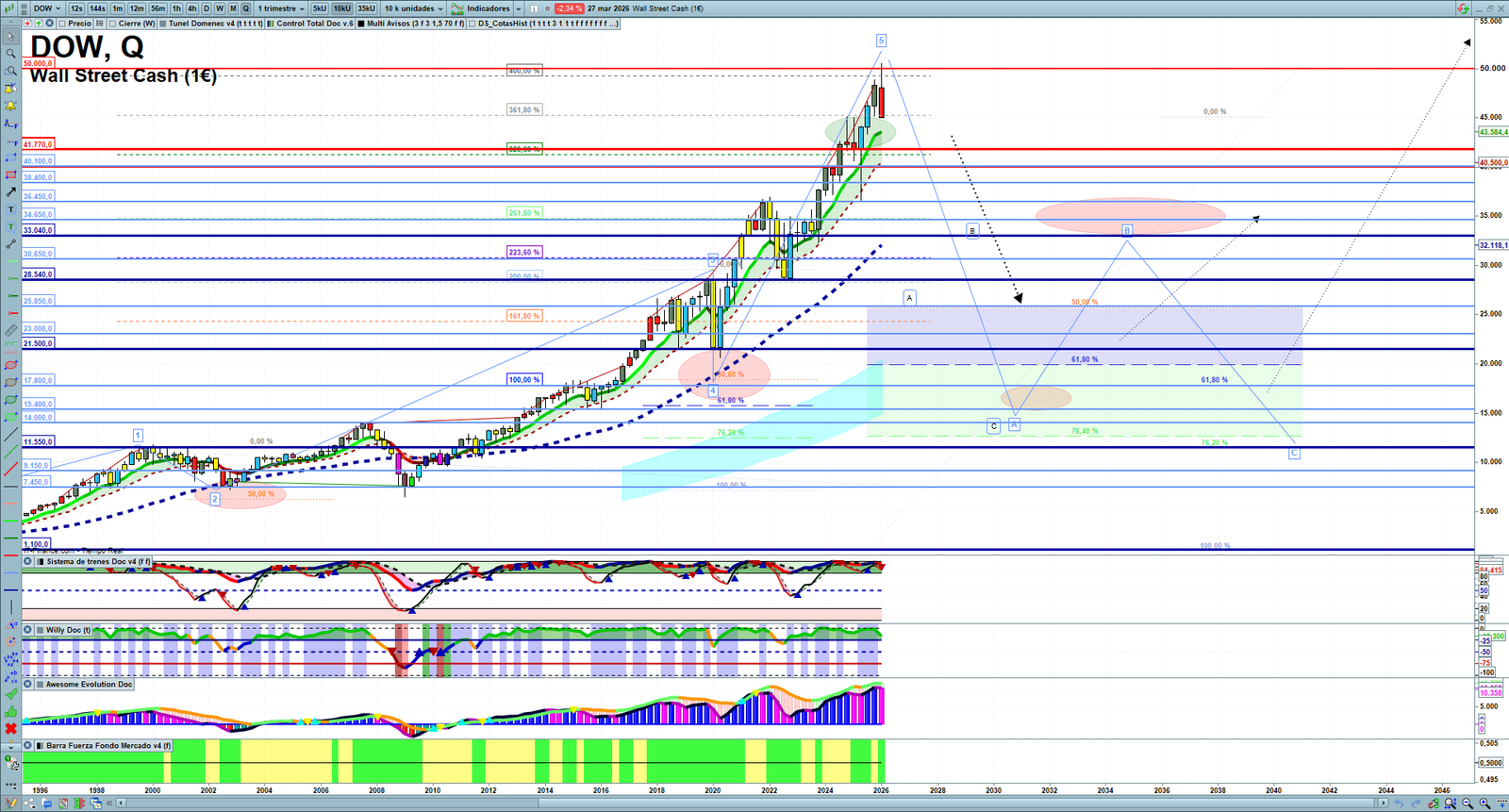Expand the arrow next to Indicadores
Screen dimensions: 1509x812
(519, 8)
